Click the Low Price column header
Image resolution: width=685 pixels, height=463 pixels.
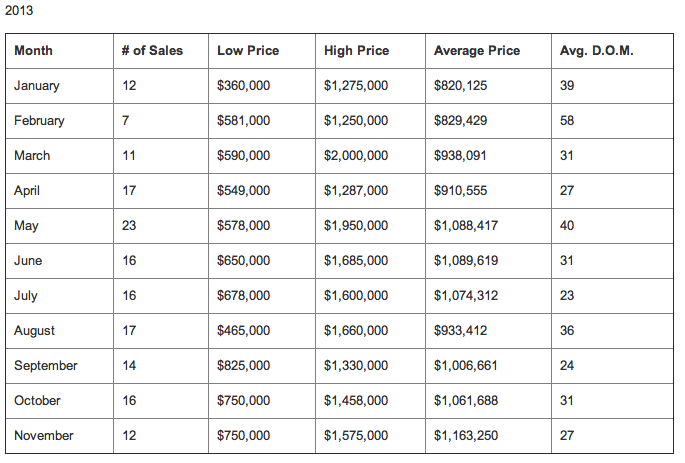(x=248, y=50)
